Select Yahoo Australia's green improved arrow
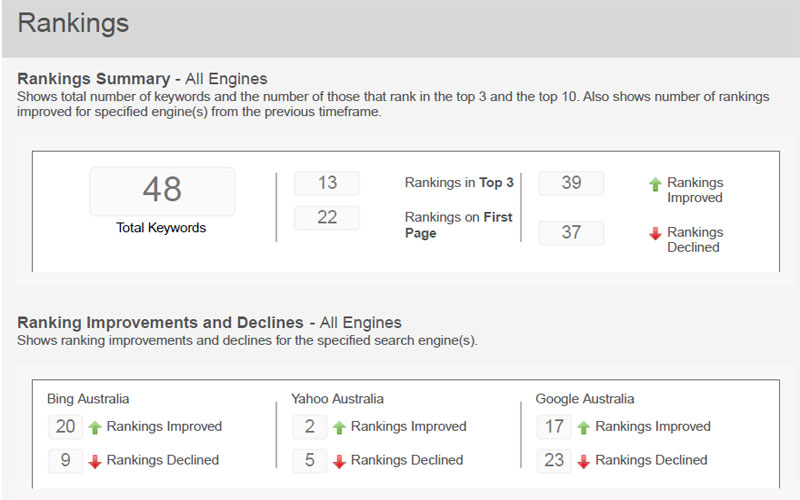Screen dimensions: 800x500 [339, 427]
